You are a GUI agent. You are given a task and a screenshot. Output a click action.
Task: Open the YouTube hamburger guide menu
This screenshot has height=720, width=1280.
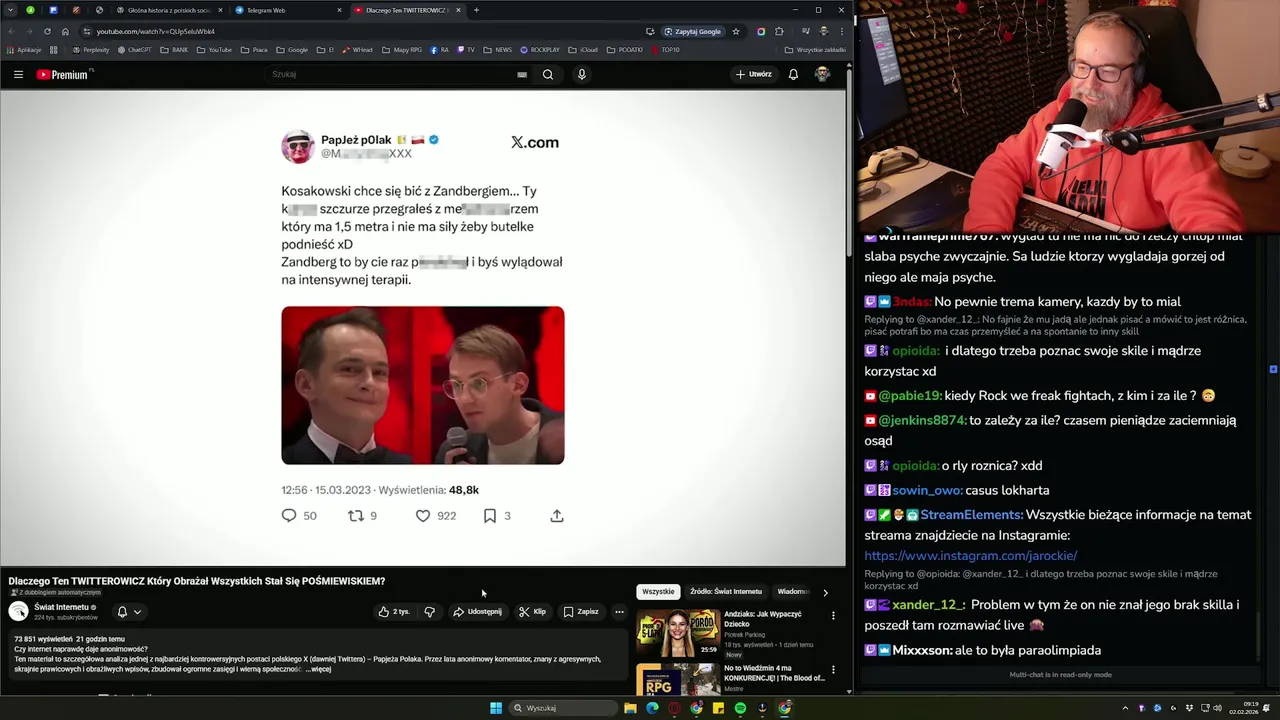[18, 74]
